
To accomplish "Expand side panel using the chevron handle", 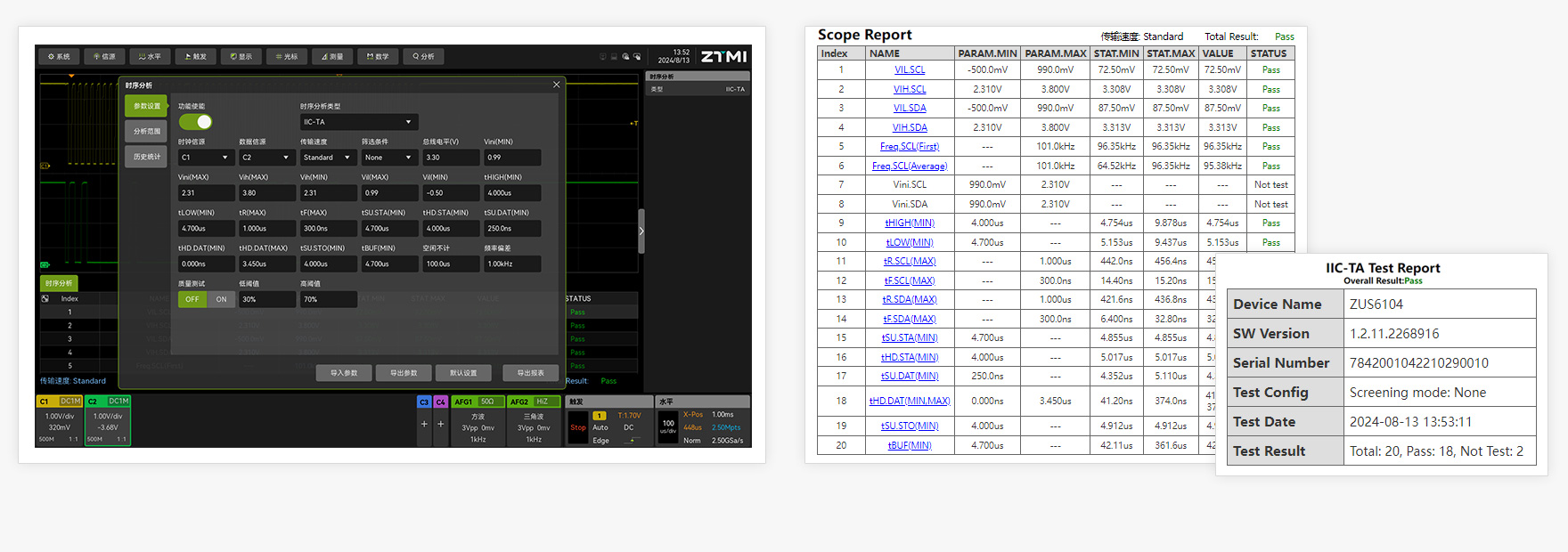I will point(641,231).
